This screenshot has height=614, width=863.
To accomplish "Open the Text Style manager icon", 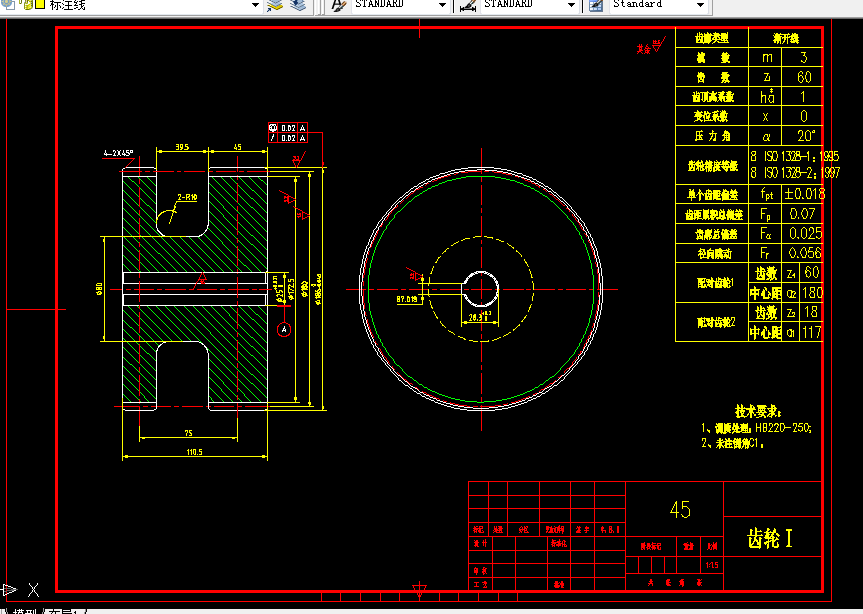I will (x=339, y=5).
